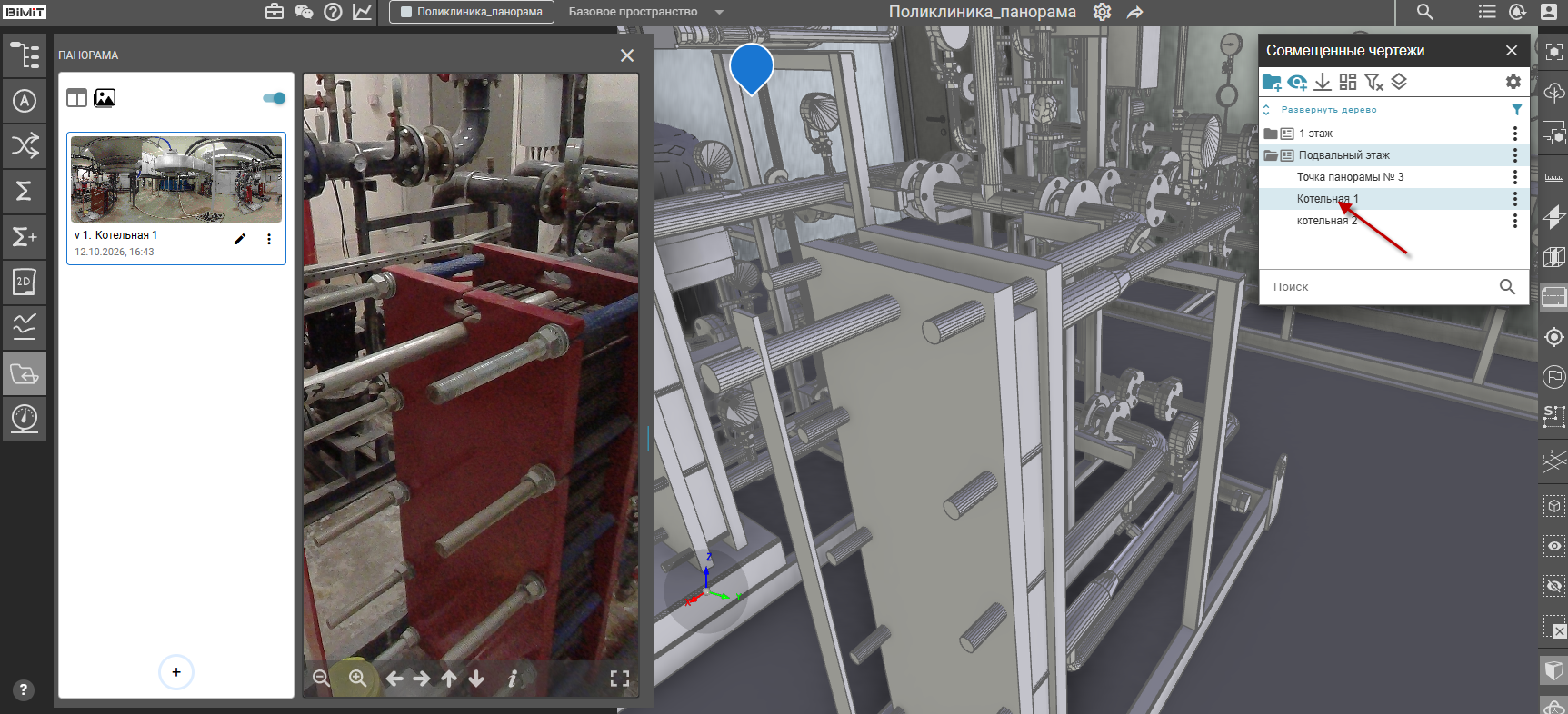The image size is (1568, 714).
Task: Zoom in on the panorama photo
Action: (358, 679)
